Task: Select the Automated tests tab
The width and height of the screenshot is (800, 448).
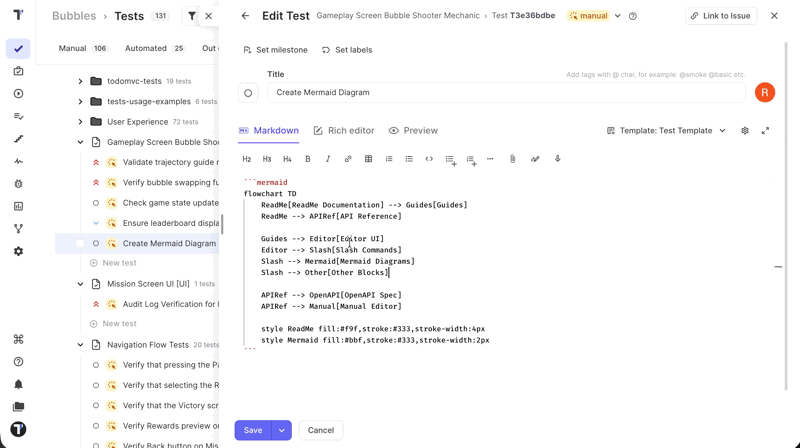Action: [x=155, y=48]
